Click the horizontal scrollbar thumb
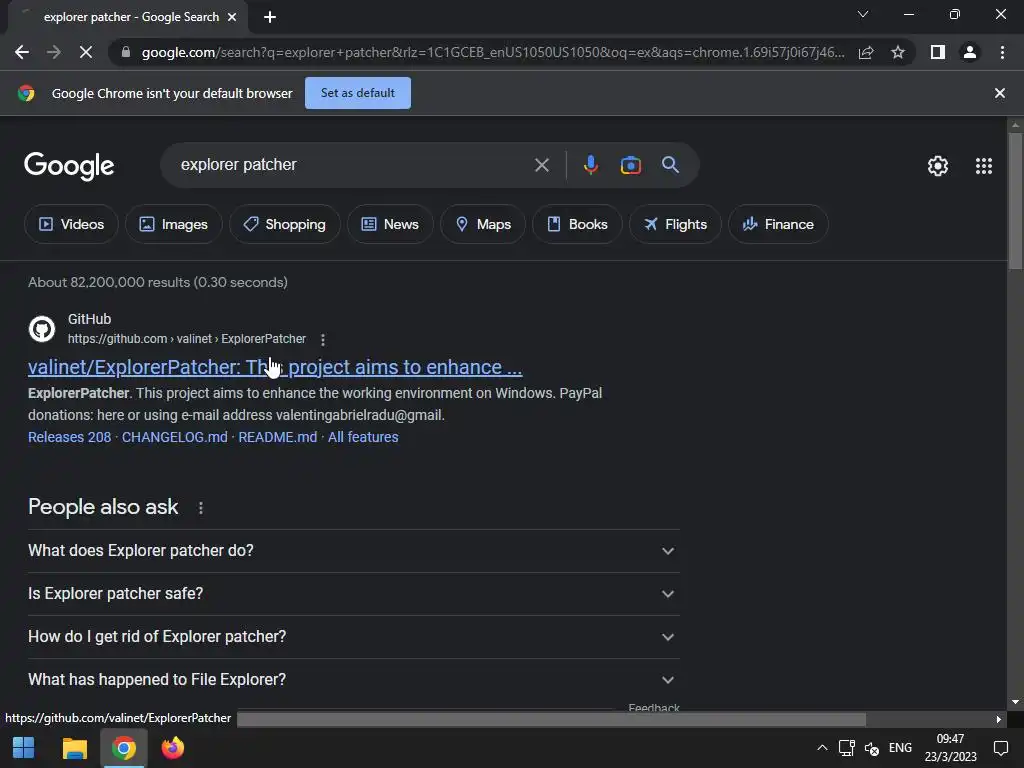Image resolution: width=1024 pixels, height=768 pixels. pos(551,719)
